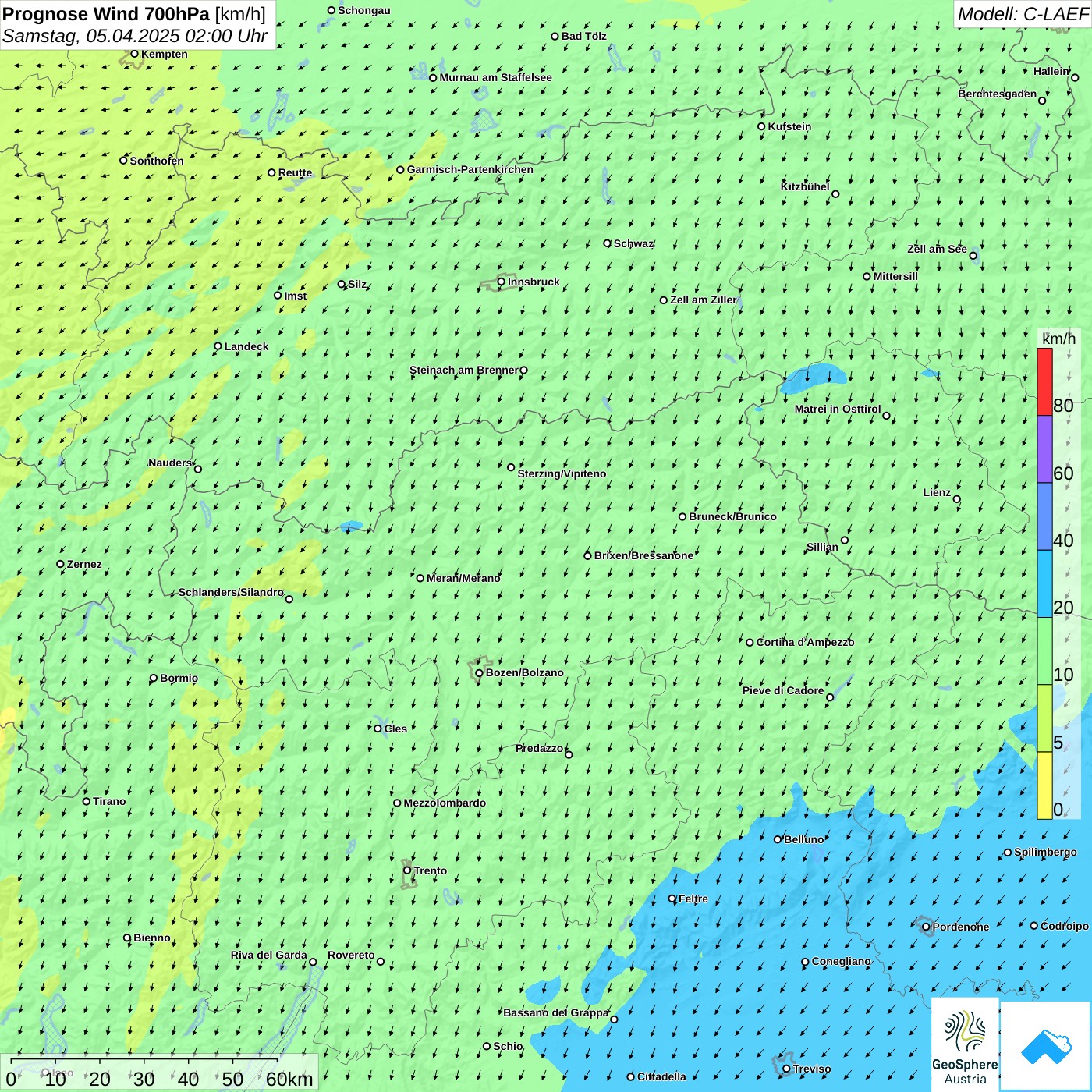1092x1092 pixels.
Task: Click the 'Bad Tölz' label
Action: click(x=583, y=36)
